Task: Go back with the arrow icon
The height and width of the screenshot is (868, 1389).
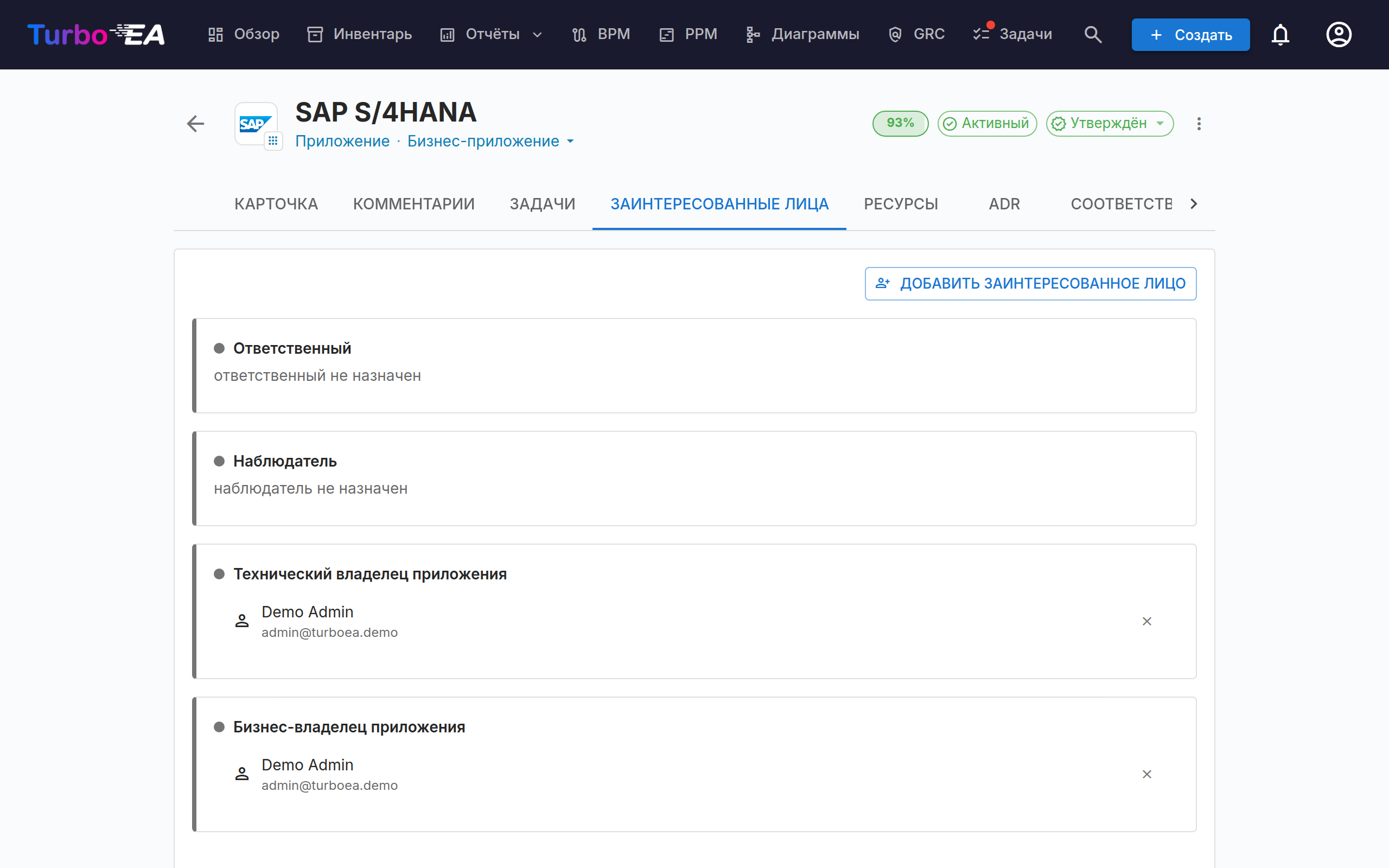Action: [x=195, y=124]
